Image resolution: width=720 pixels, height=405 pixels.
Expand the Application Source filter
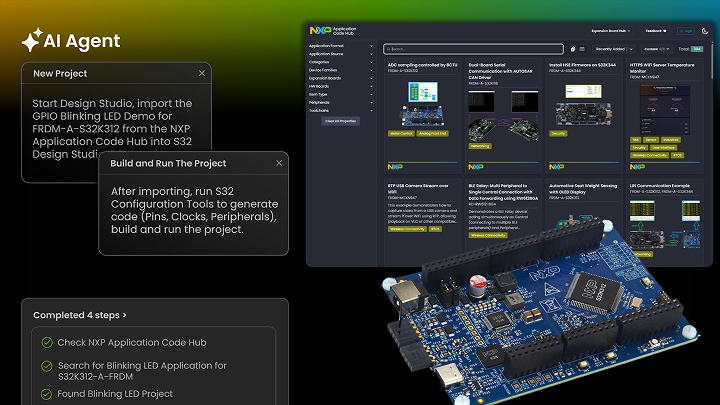click(x=341, y=54)
